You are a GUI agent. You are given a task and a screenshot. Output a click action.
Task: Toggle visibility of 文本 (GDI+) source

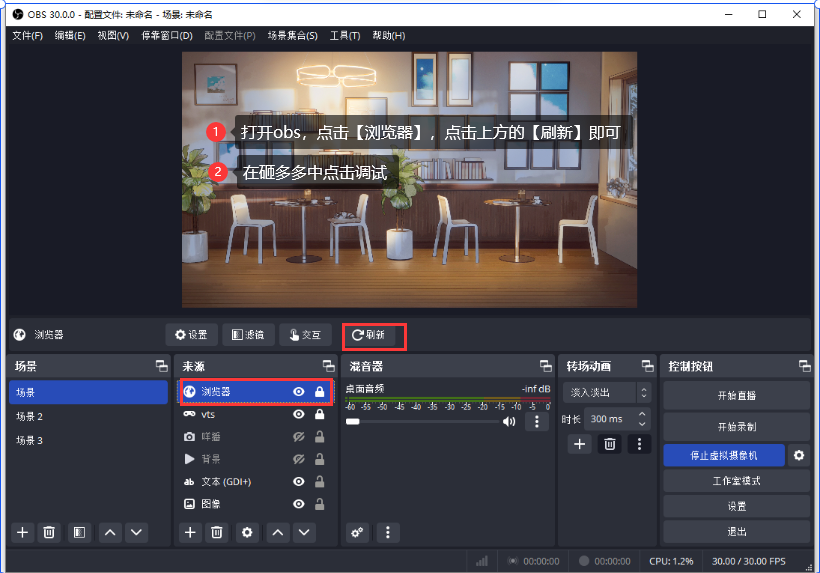point(299,482)
